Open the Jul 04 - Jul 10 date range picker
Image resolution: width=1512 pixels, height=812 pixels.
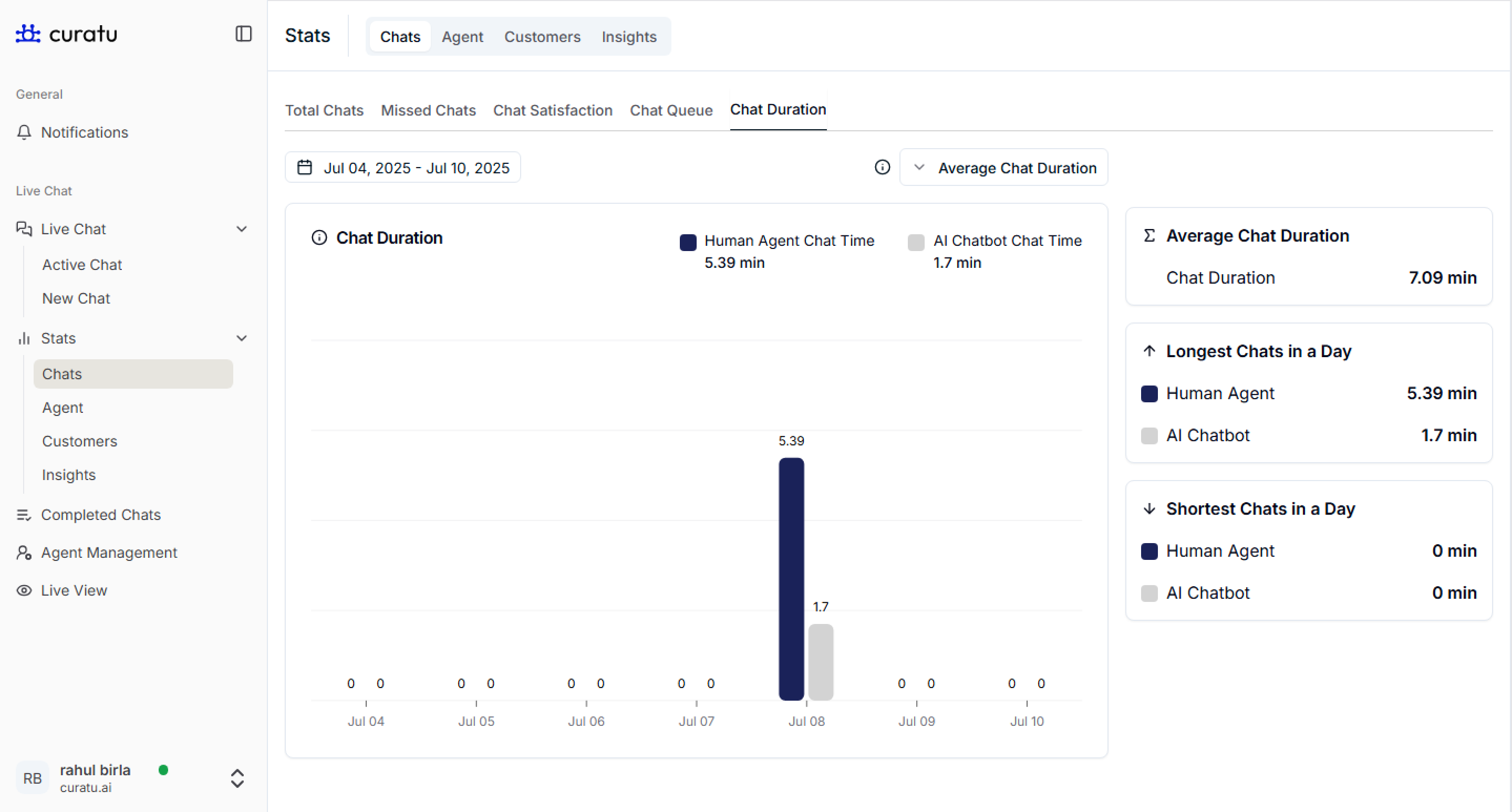(402, 168)
